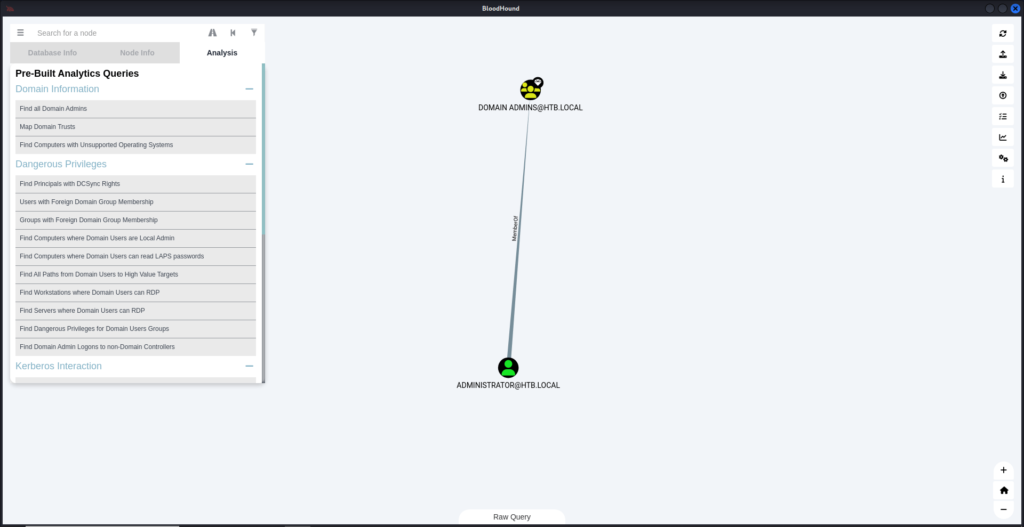Click the Dangerous Privileges heading text
Viewport: 1024px width, 527px height.
click(x=61, y=164)
